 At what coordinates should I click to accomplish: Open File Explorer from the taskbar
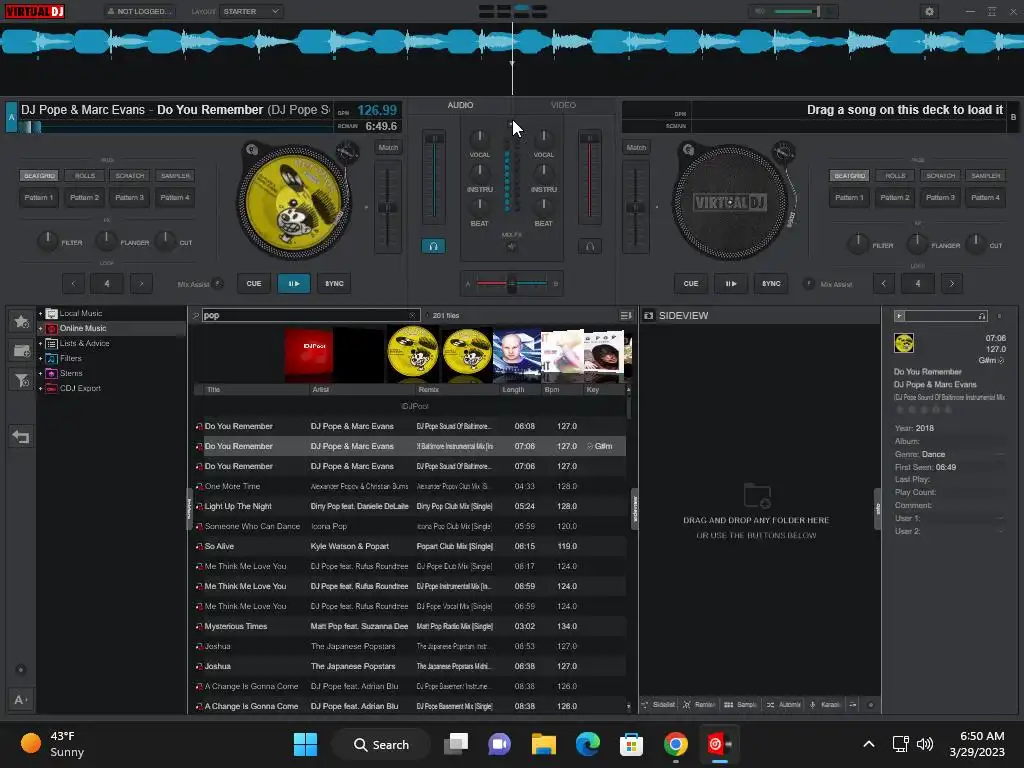(x=543, y=744)
